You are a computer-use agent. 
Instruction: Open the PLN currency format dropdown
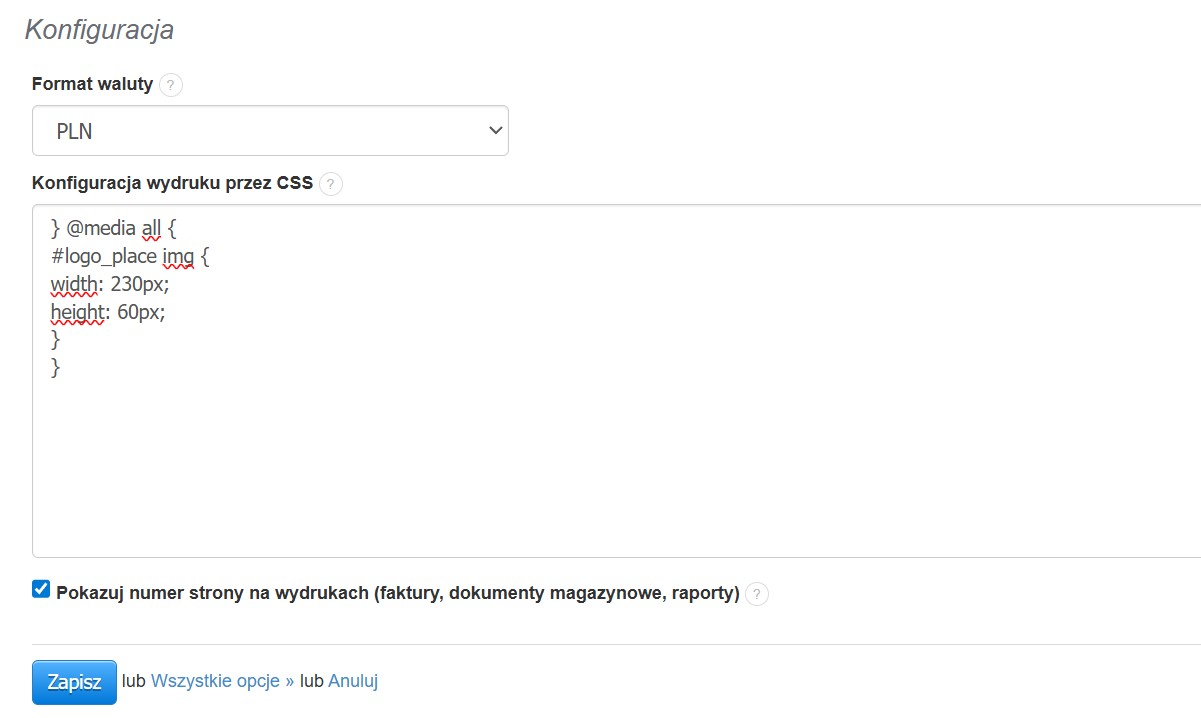click(x=270, y=130)
